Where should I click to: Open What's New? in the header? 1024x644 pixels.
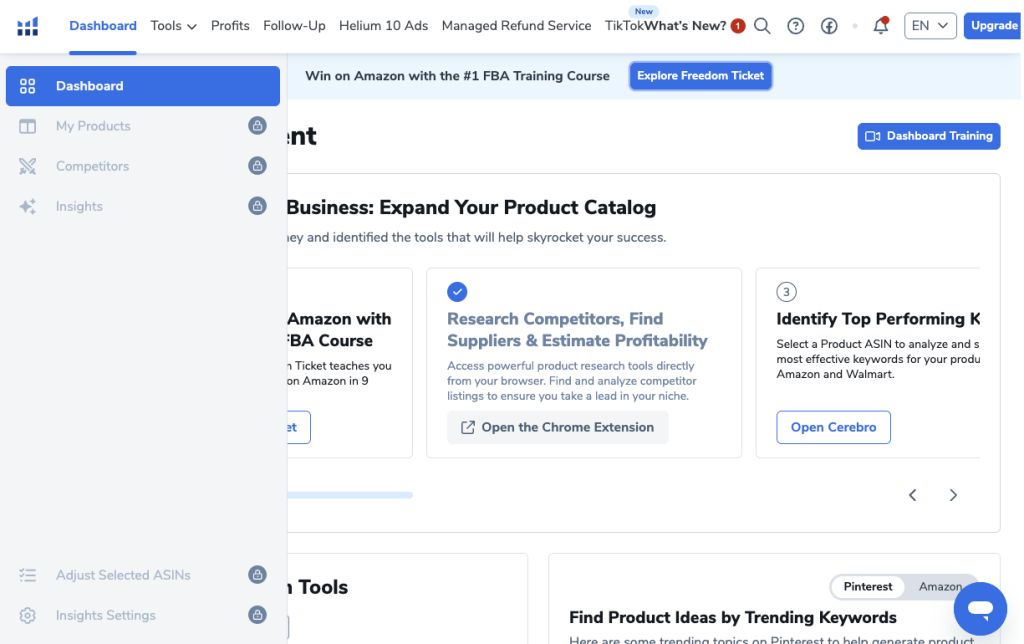pos(685,26)
